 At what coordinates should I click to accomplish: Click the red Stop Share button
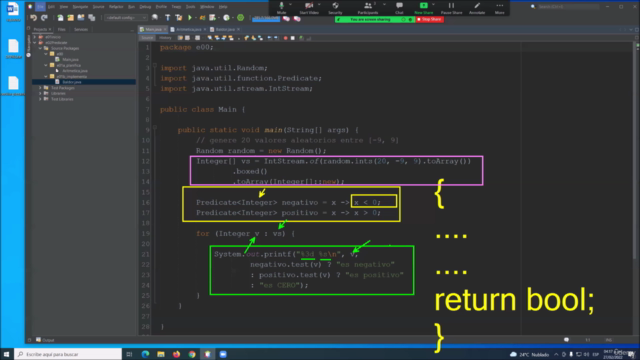tap(429, 19)
